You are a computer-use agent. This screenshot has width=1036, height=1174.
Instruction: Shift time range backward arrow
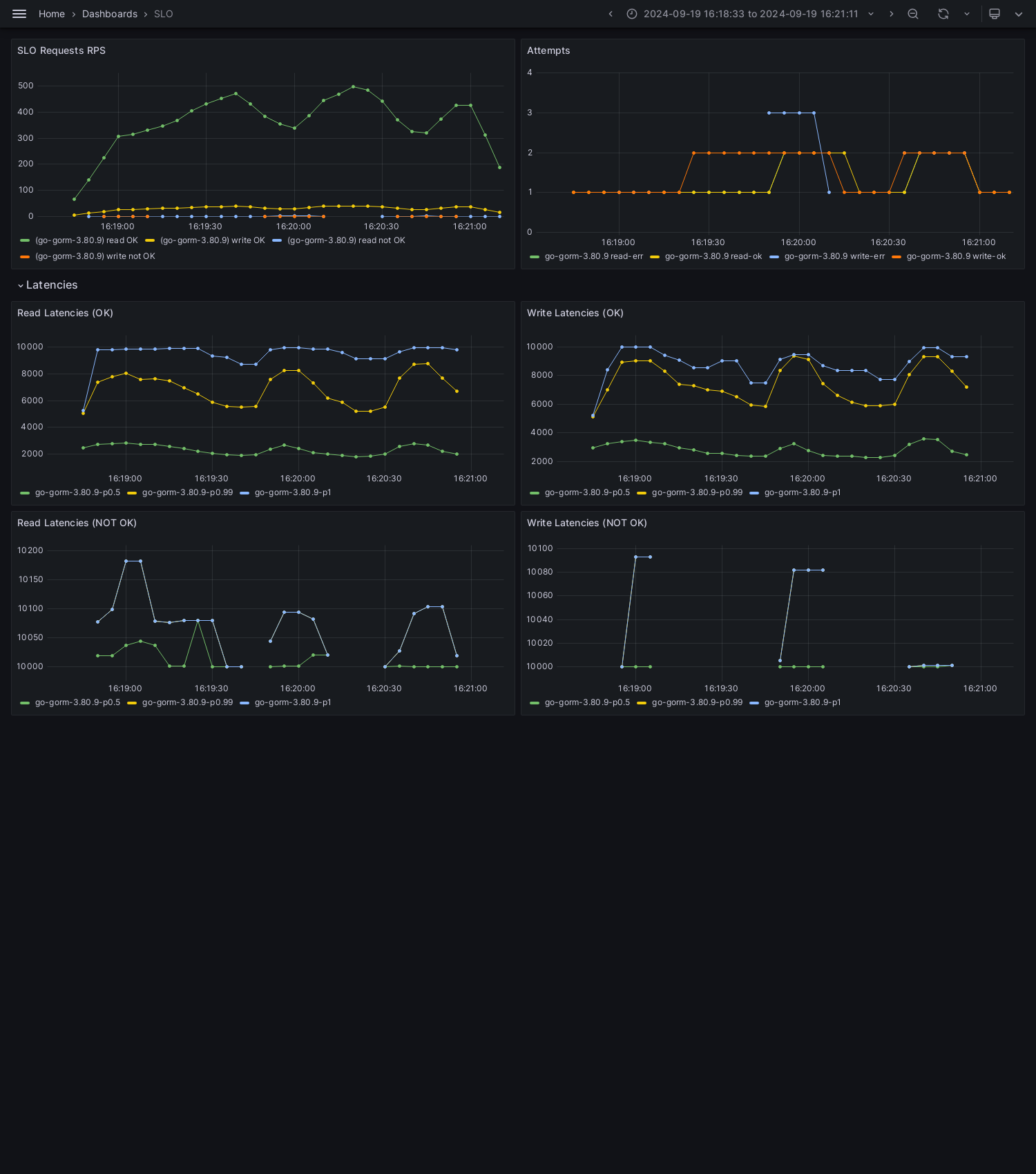pos(611,14)
